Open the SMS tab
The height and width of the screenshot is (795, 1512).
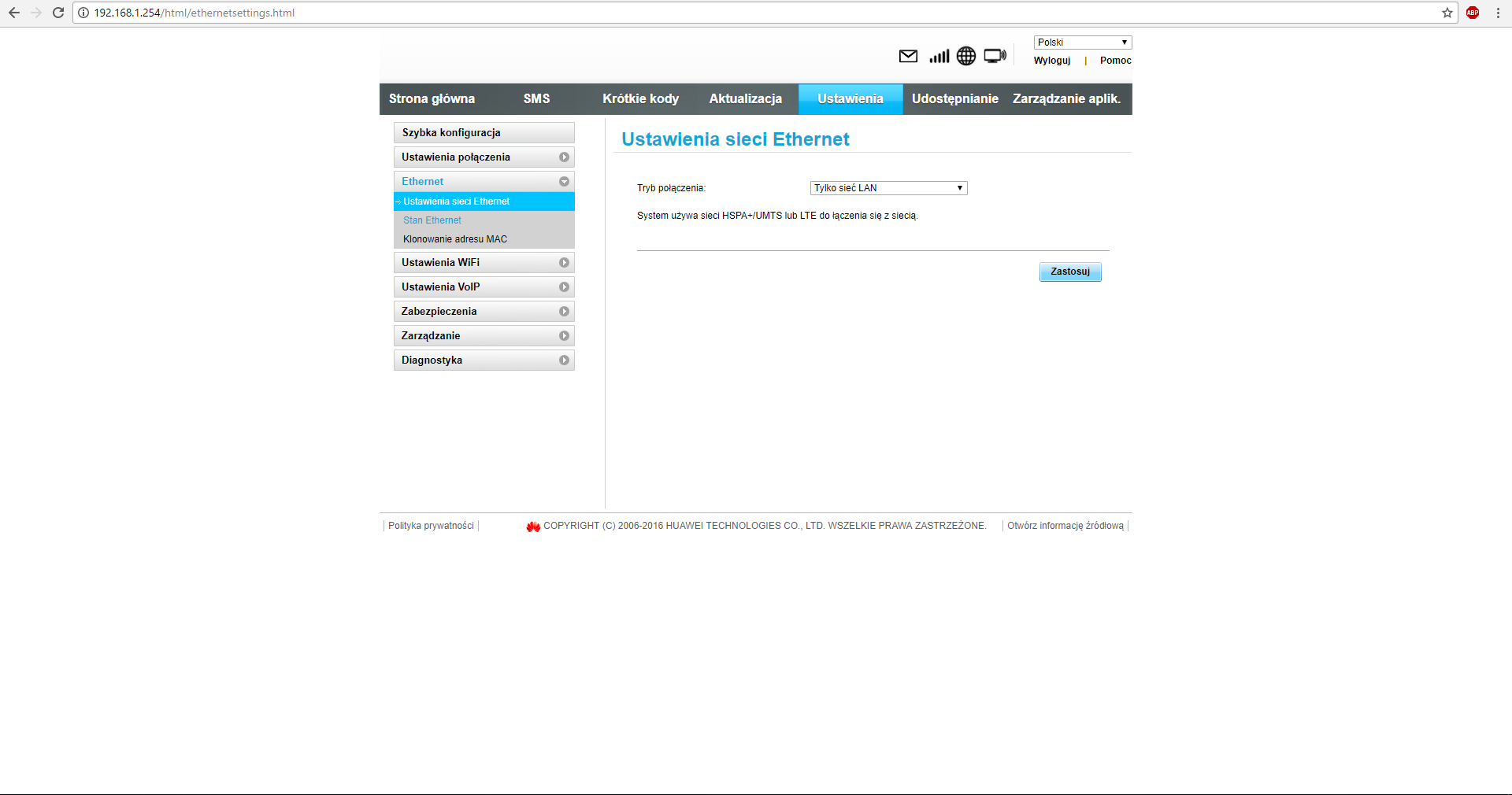537,99
